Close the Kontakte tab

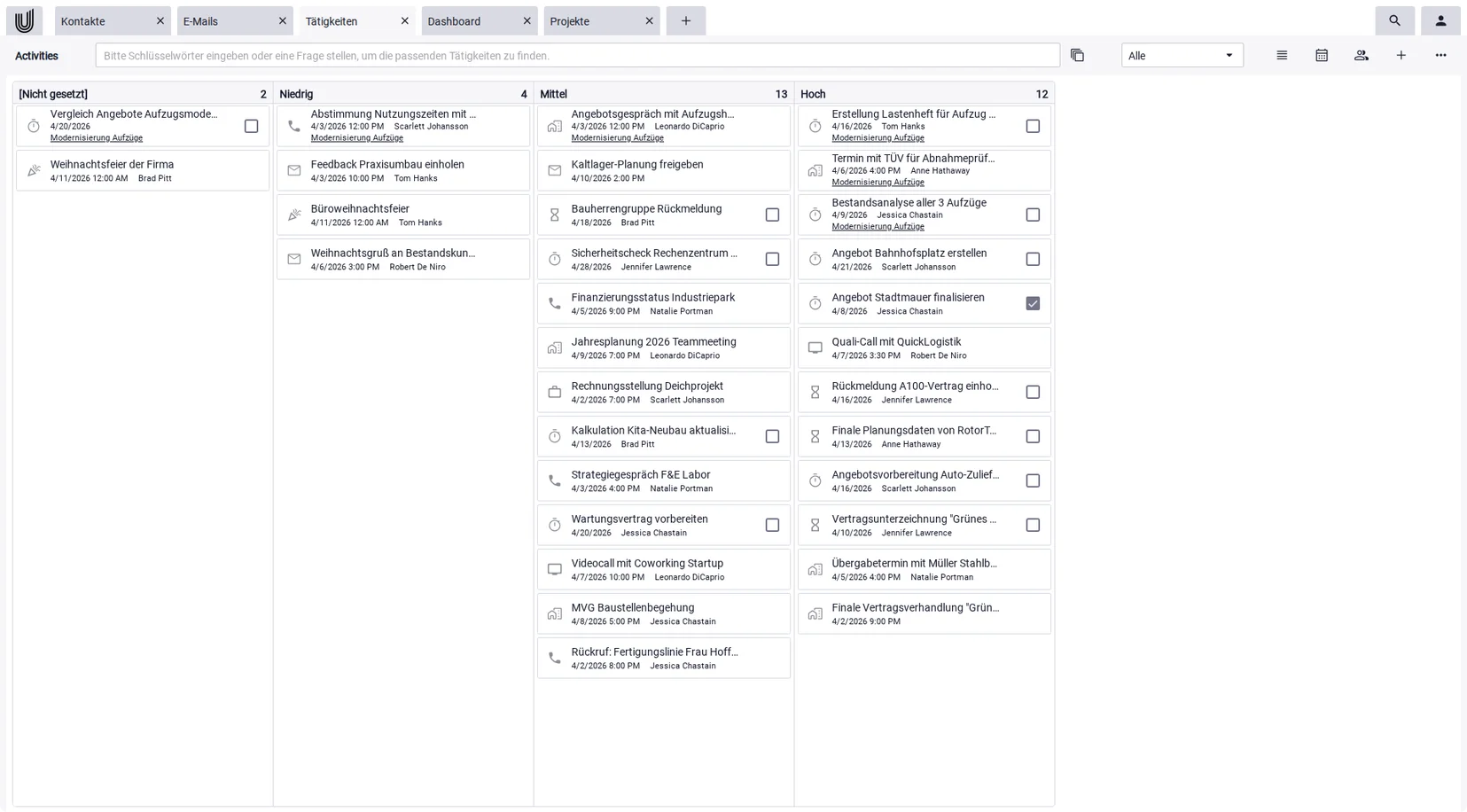point(160,20)
